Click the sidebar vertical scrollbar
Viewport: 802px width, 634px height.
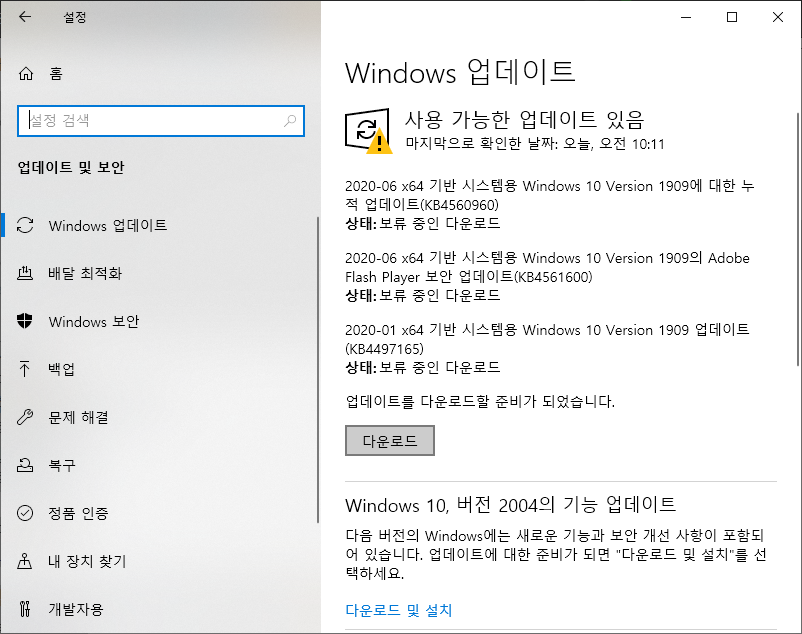tap(318, 369)
